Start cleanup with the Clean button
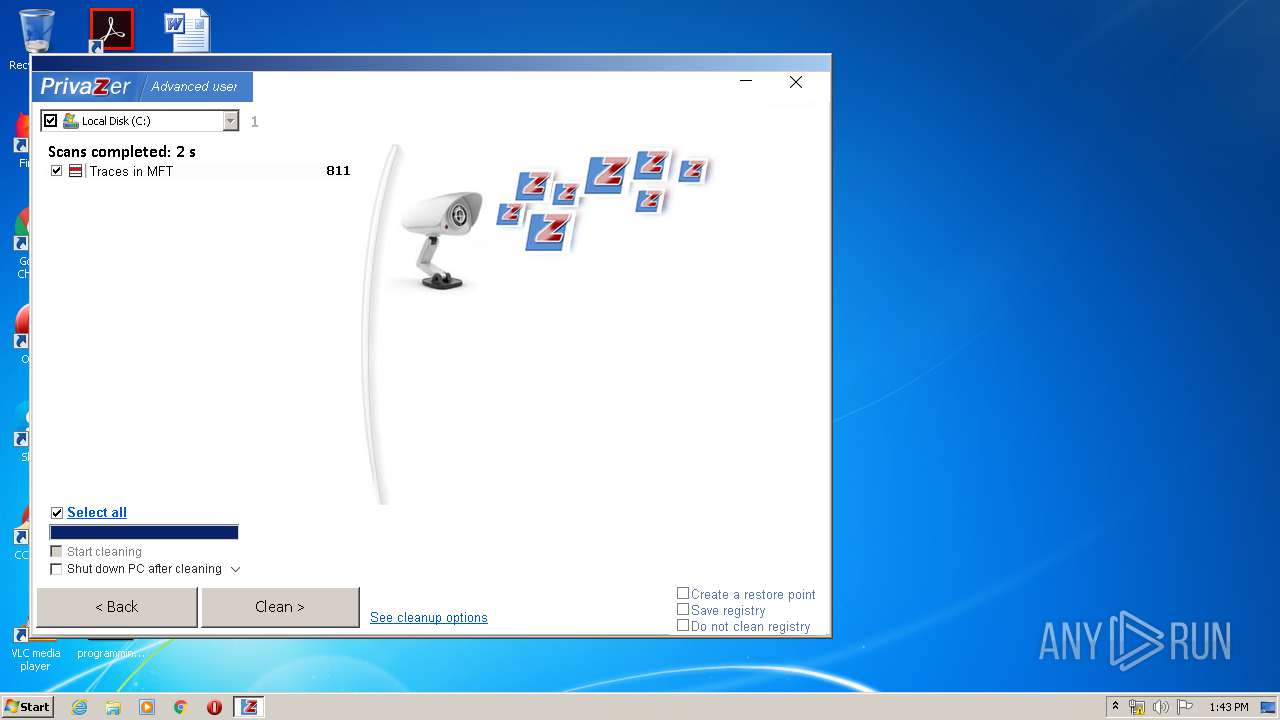 280,607
